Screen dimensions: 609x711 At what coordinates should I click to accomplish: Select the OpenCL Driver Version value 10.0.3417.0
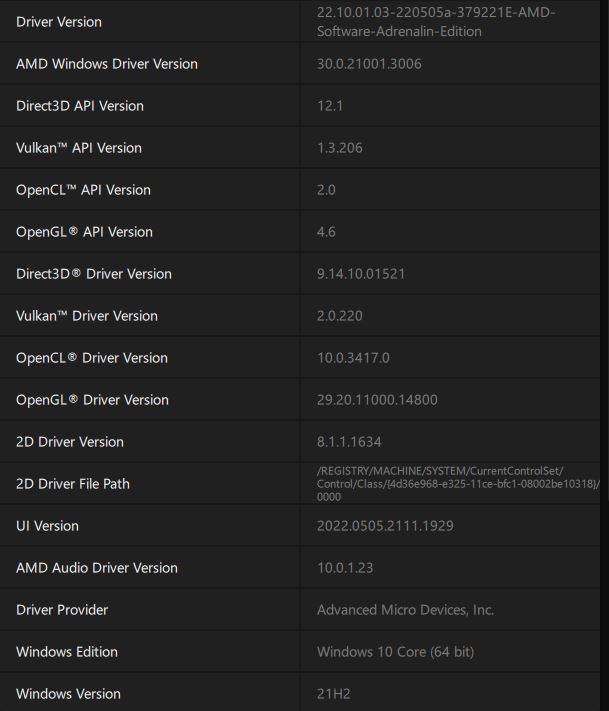(353, 358)
